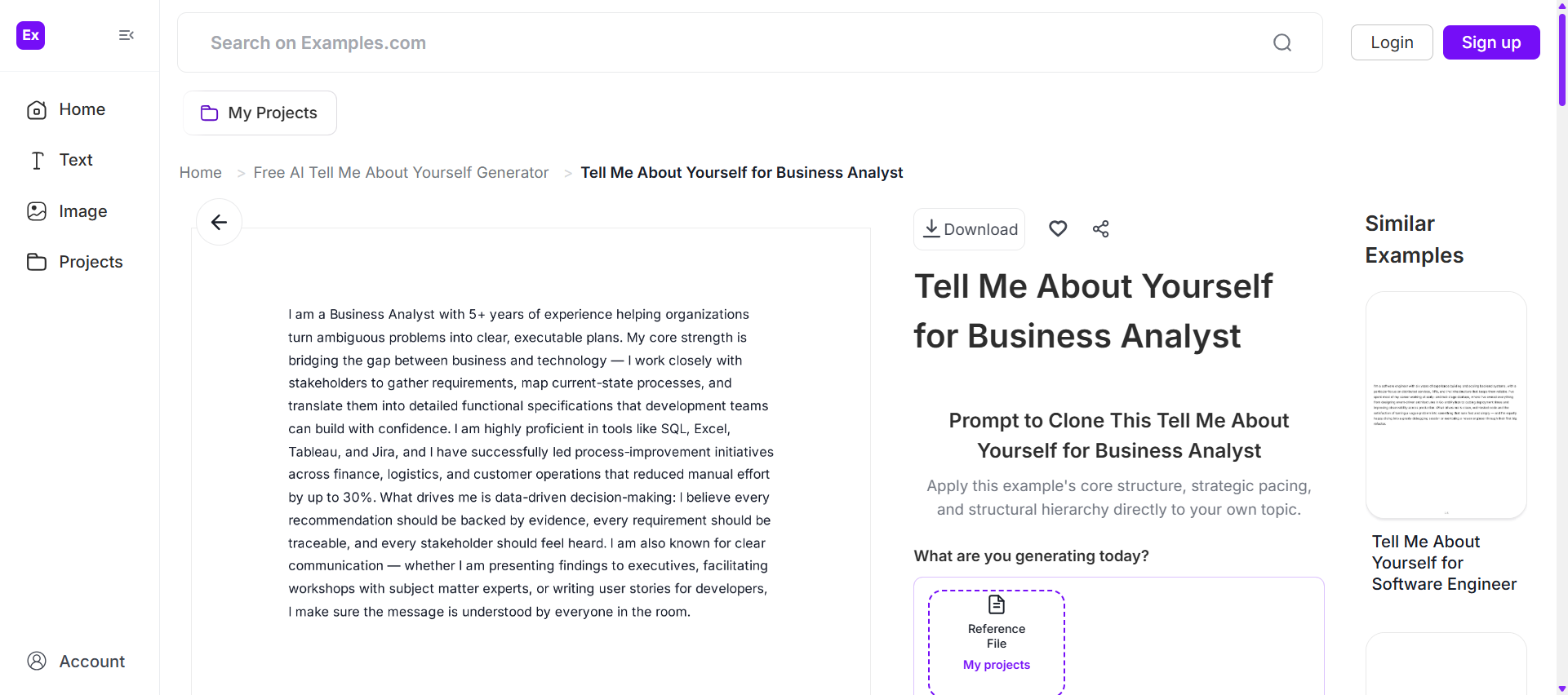Click the back arrow button
This screenshot has width=1568, height=695.
tap(219, 222)
